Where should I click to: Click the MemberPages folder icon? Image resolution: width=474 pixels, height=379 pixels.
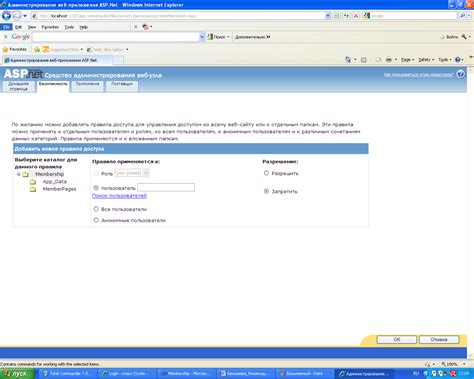click(x=33, y=189)
